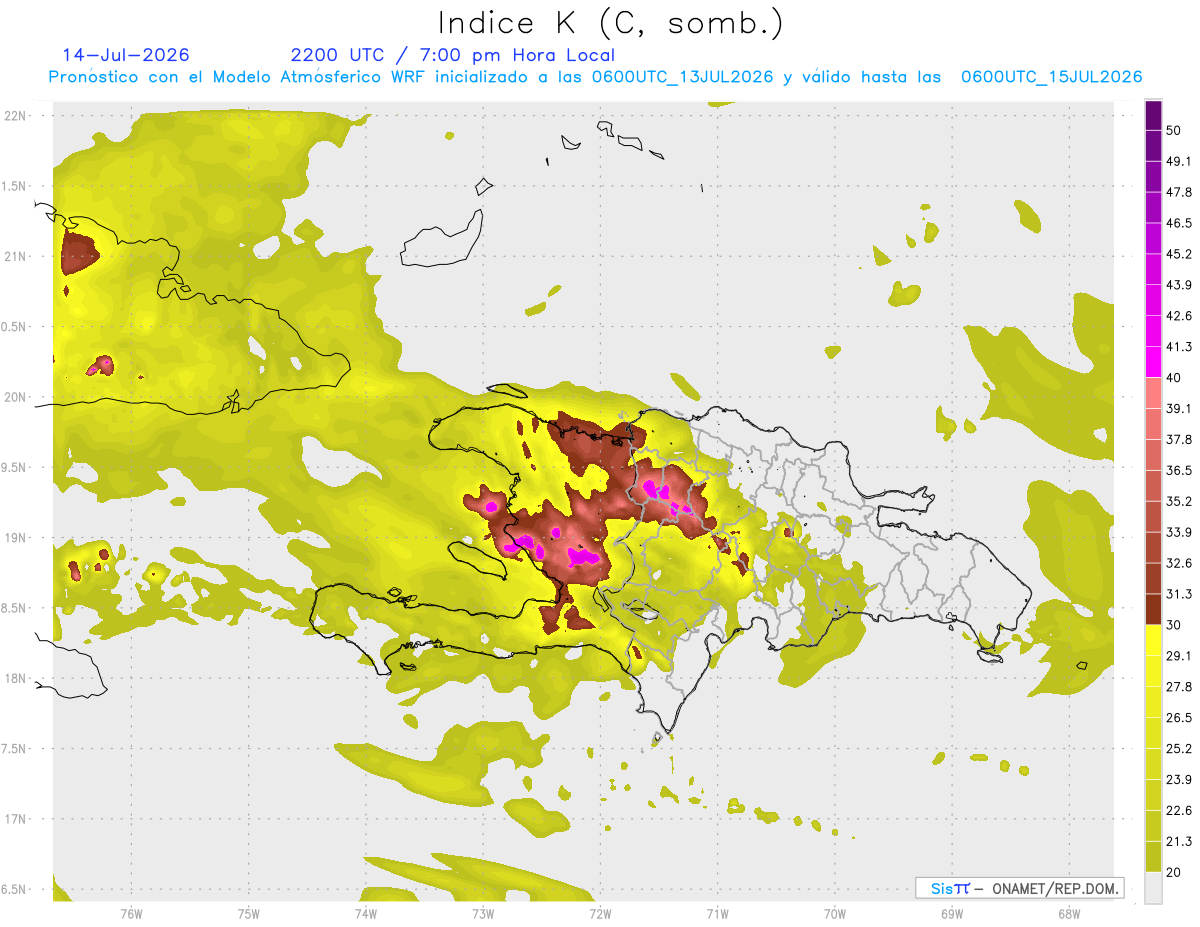Click the '8.5N' latitude label

[15, 608]
